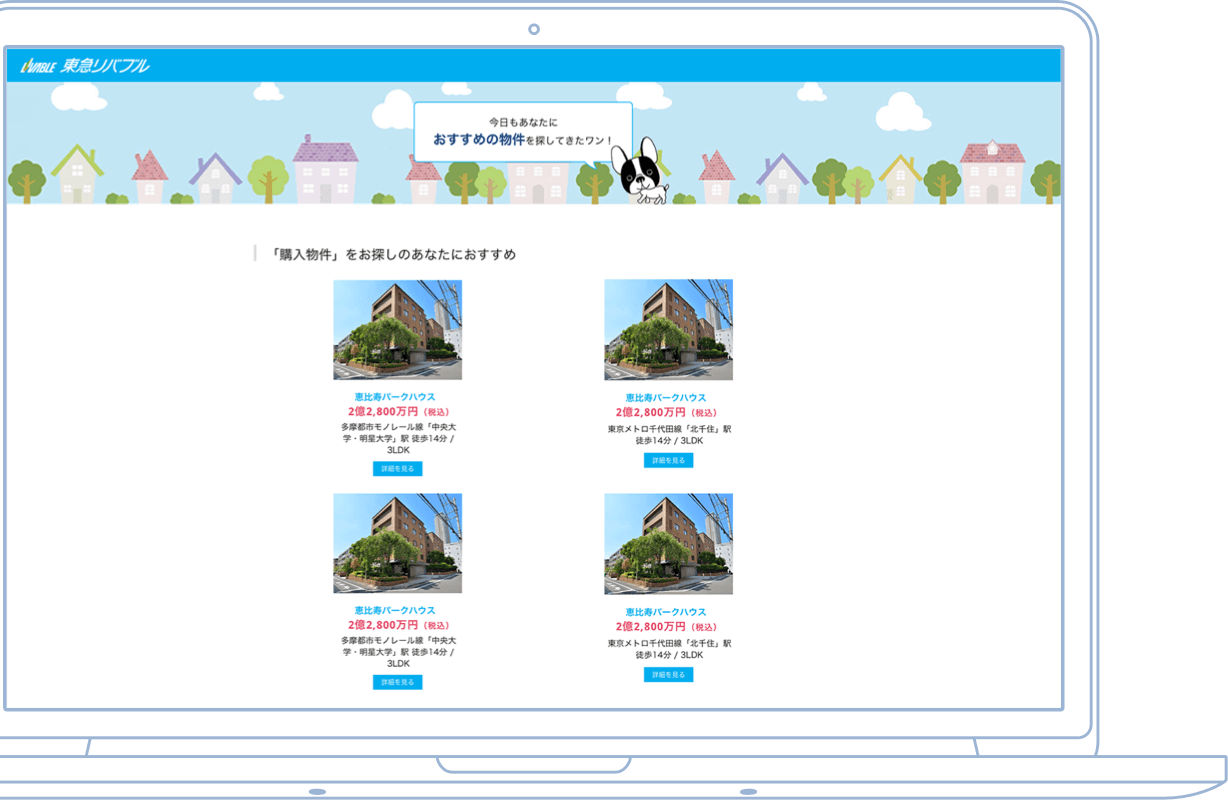Open upper-right 恵比寿パークハウス title link
Image resolution: width=1228 pixels, height=800 pixels.
(666, 398)
